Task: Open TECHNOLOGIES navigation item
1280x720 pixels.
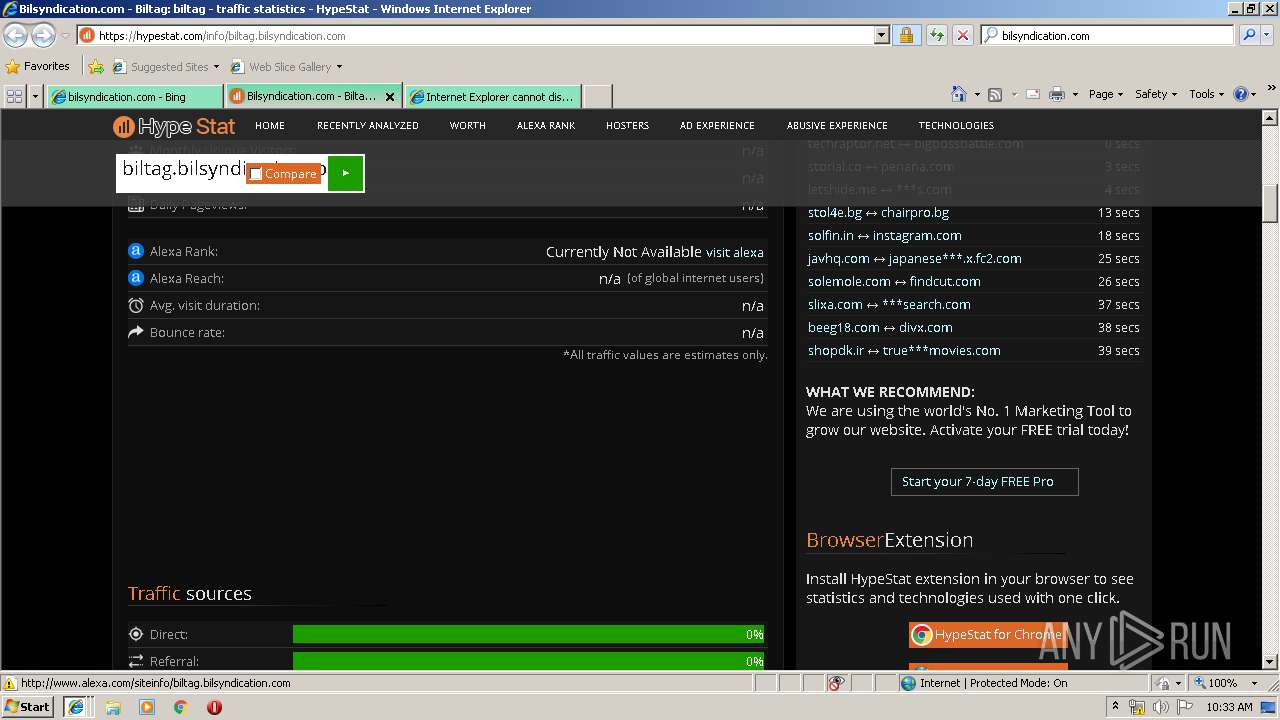Action: (x=956, y=126)
